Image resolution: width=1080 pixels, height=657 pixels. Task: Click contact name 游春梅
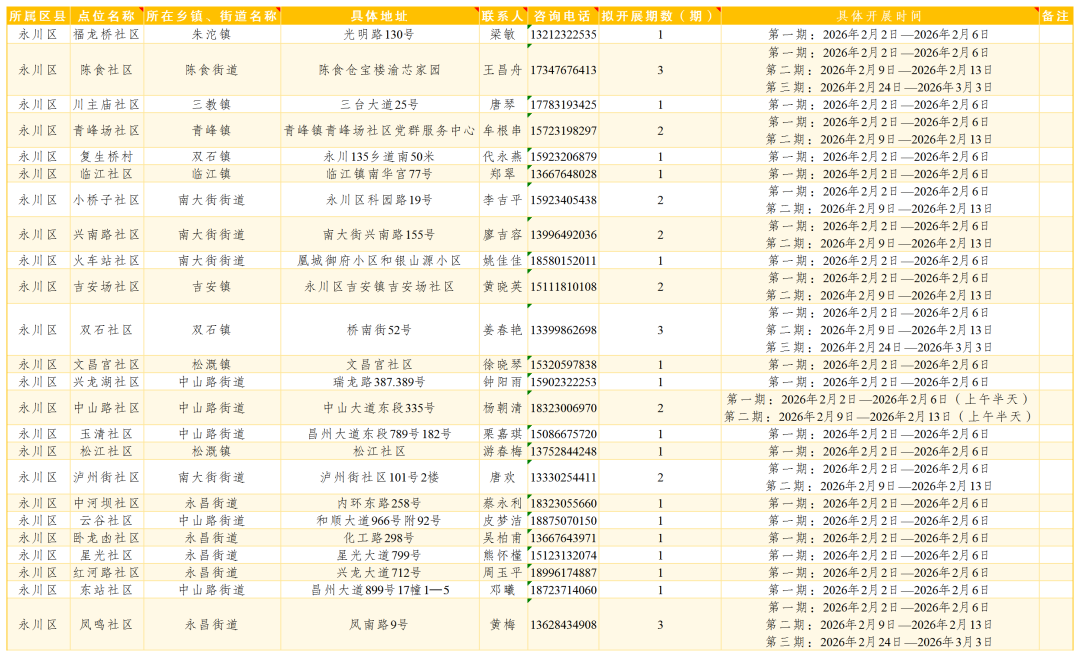pos(503,451)
